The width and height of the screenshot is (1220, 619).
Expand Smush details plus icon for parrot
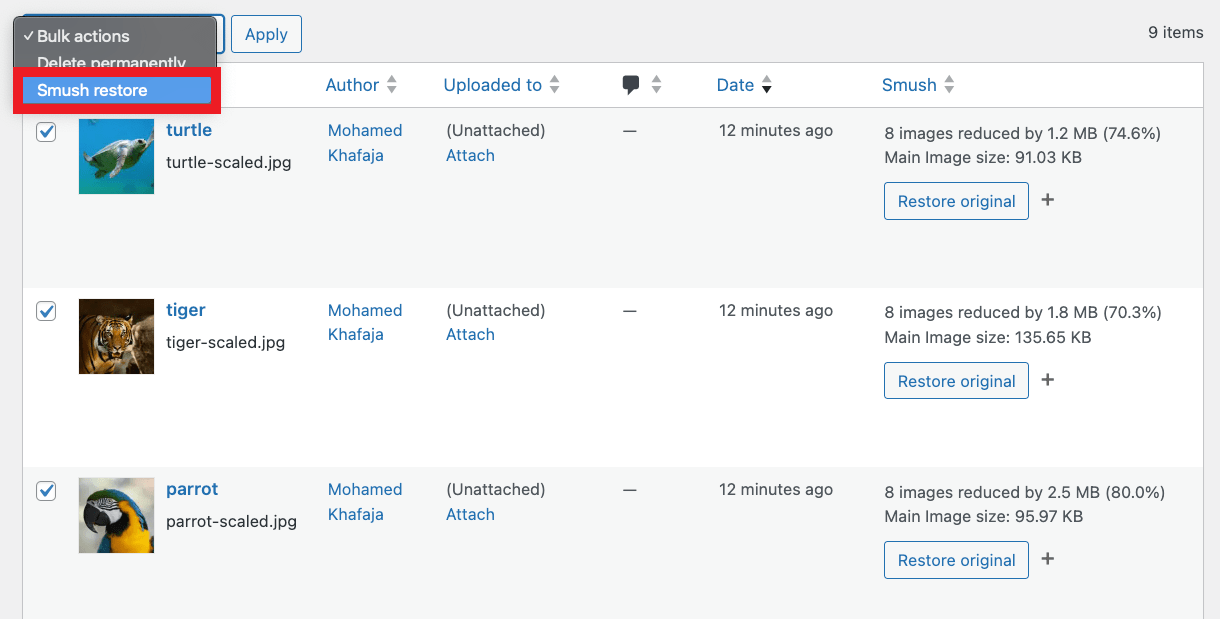(1048, 559)
